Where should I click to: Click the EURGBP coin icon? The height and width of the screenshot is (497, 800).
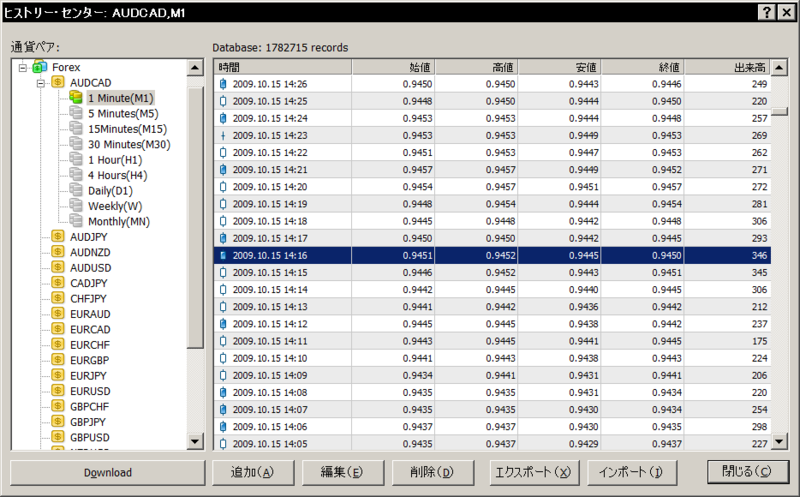58,360
